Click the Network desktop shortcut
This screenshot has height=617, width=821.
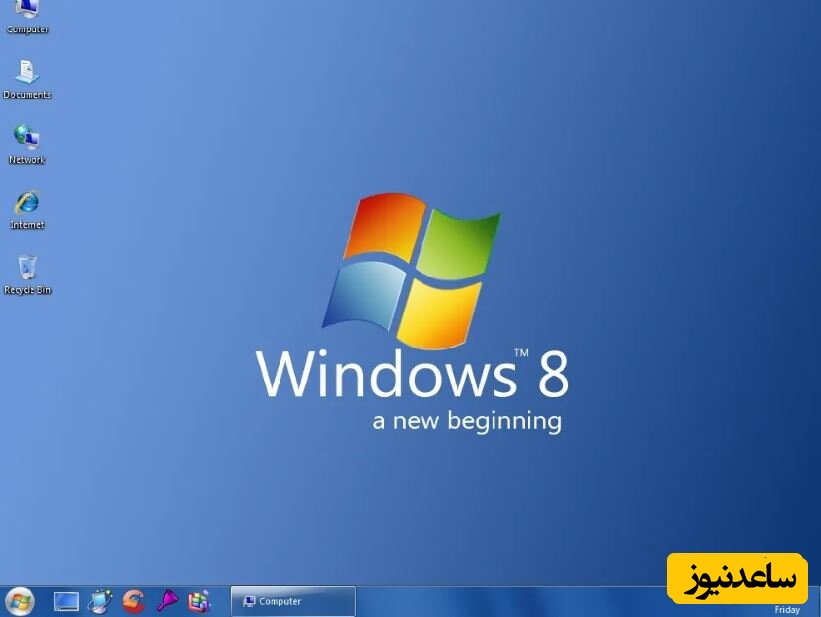[x=27, y=140]
